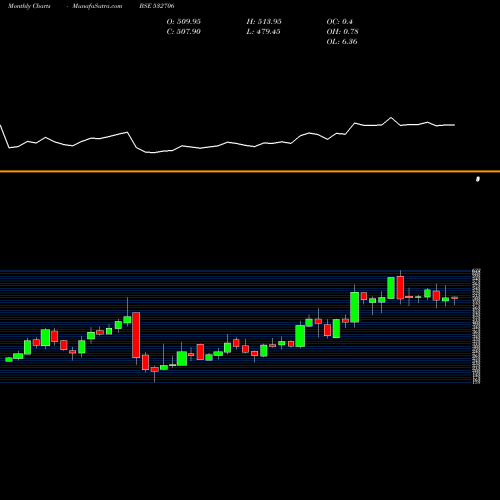Click the 'OL: 6.36' reading
Screen dimensions: 500x500
tap(342, 41)
